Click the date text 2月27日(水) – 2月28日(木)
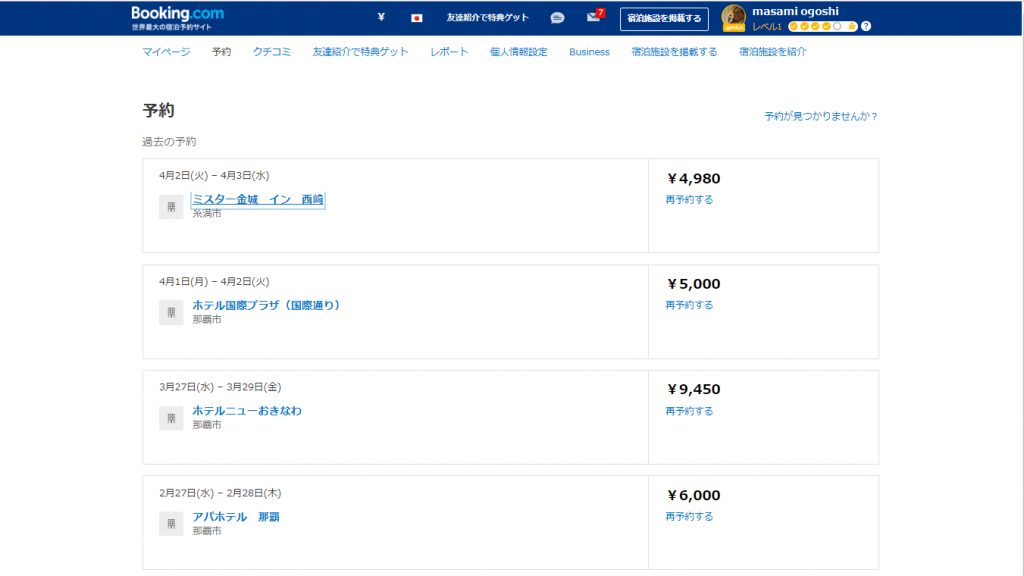 pyautogui.click(x=220, y=493)
